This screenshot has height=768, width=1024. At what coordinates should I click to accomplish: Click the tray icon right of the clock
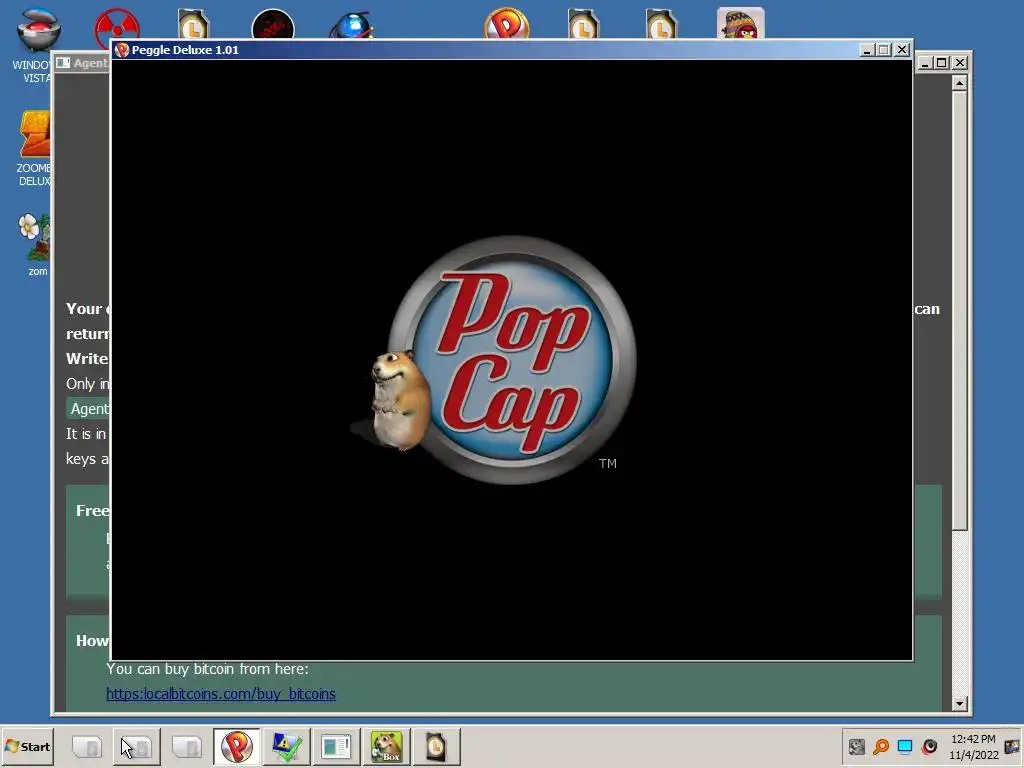1014,746
